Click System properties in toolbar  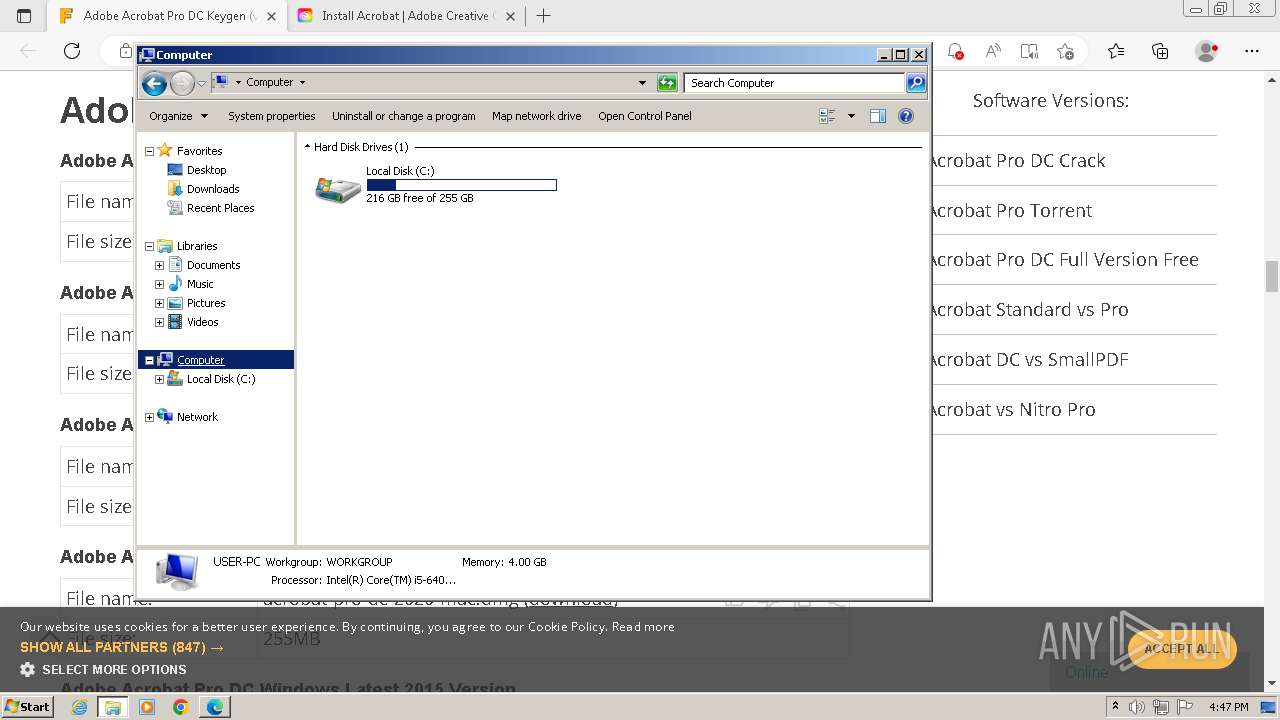[x=271, y=116]
